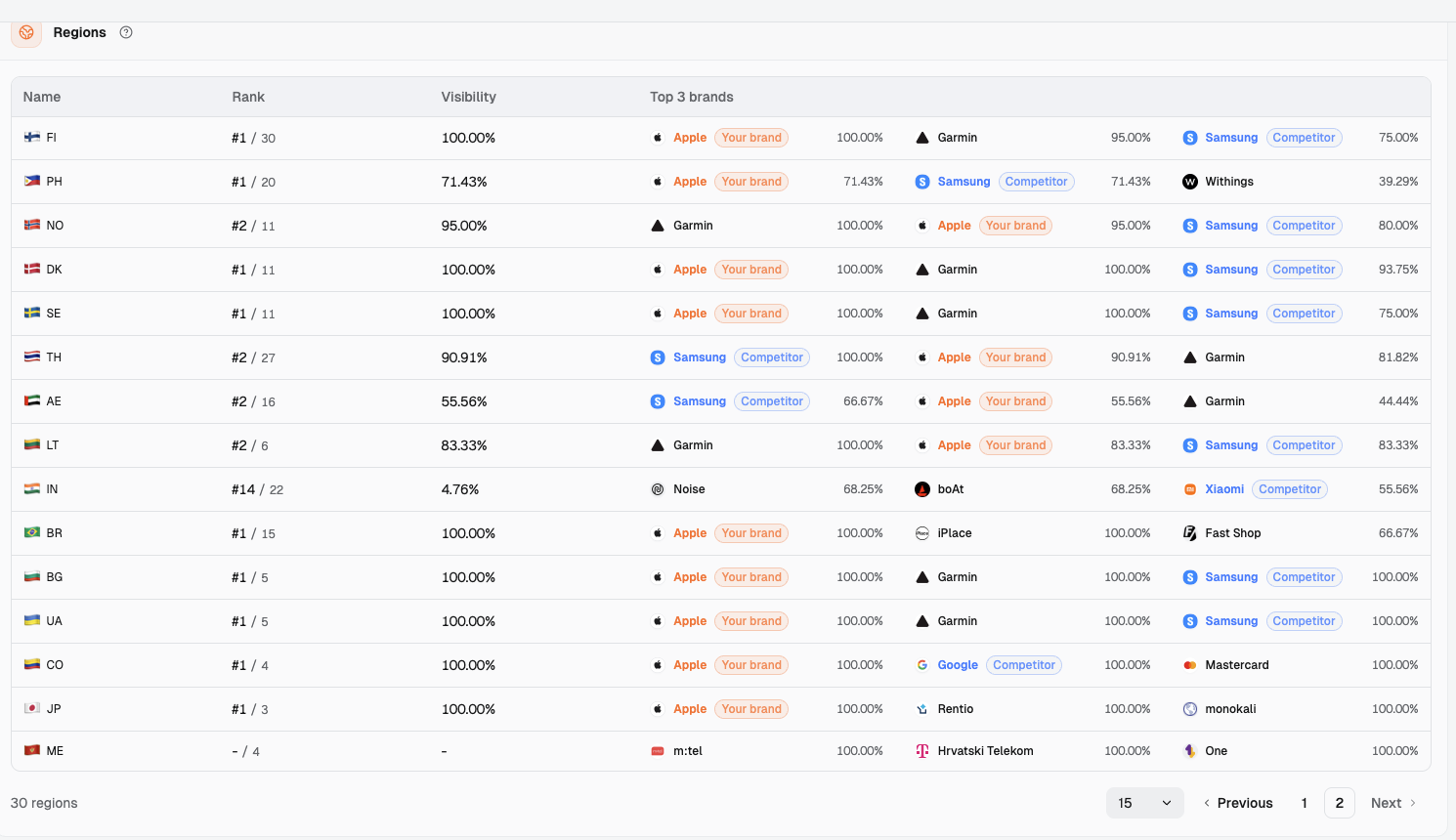Screen dimensions: 1456x840
Task: Click the Visibility column header
Action: (x=469, y=97)
